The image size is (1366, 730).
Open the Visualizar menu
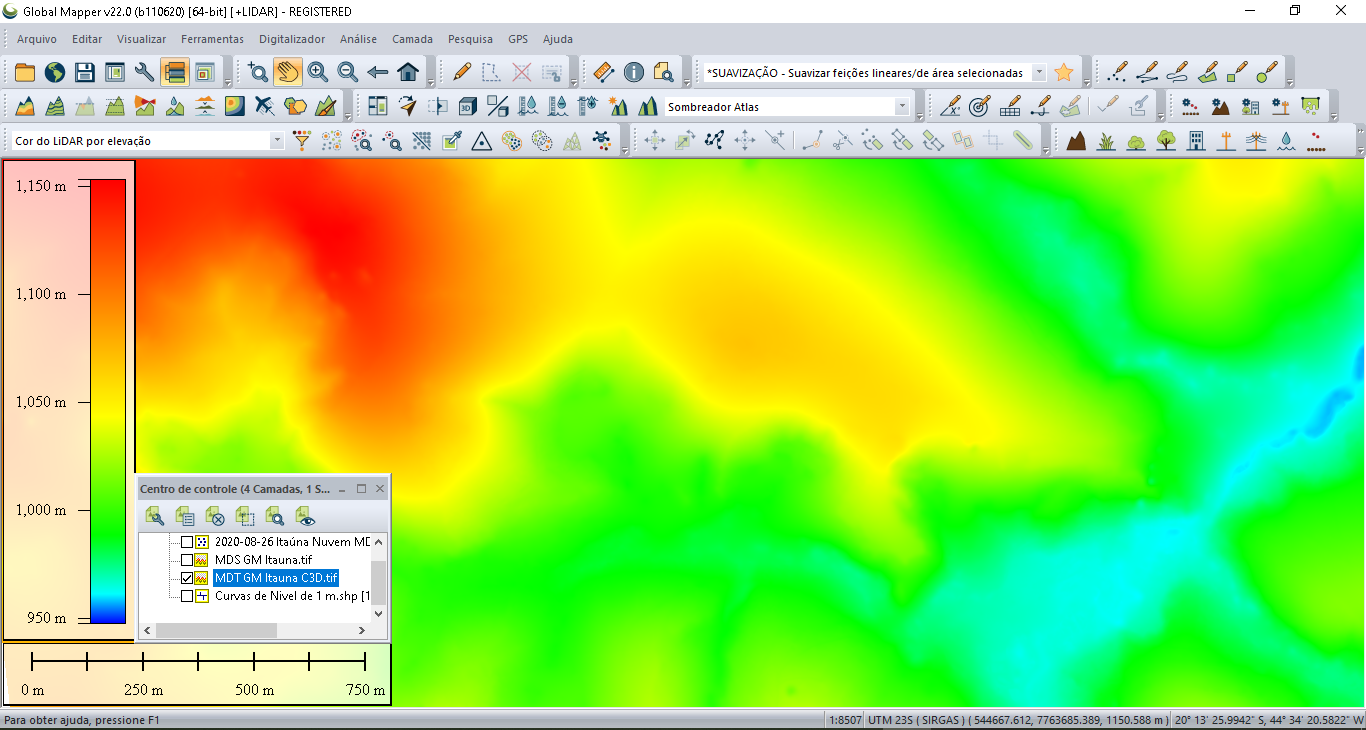pos(142,39)
